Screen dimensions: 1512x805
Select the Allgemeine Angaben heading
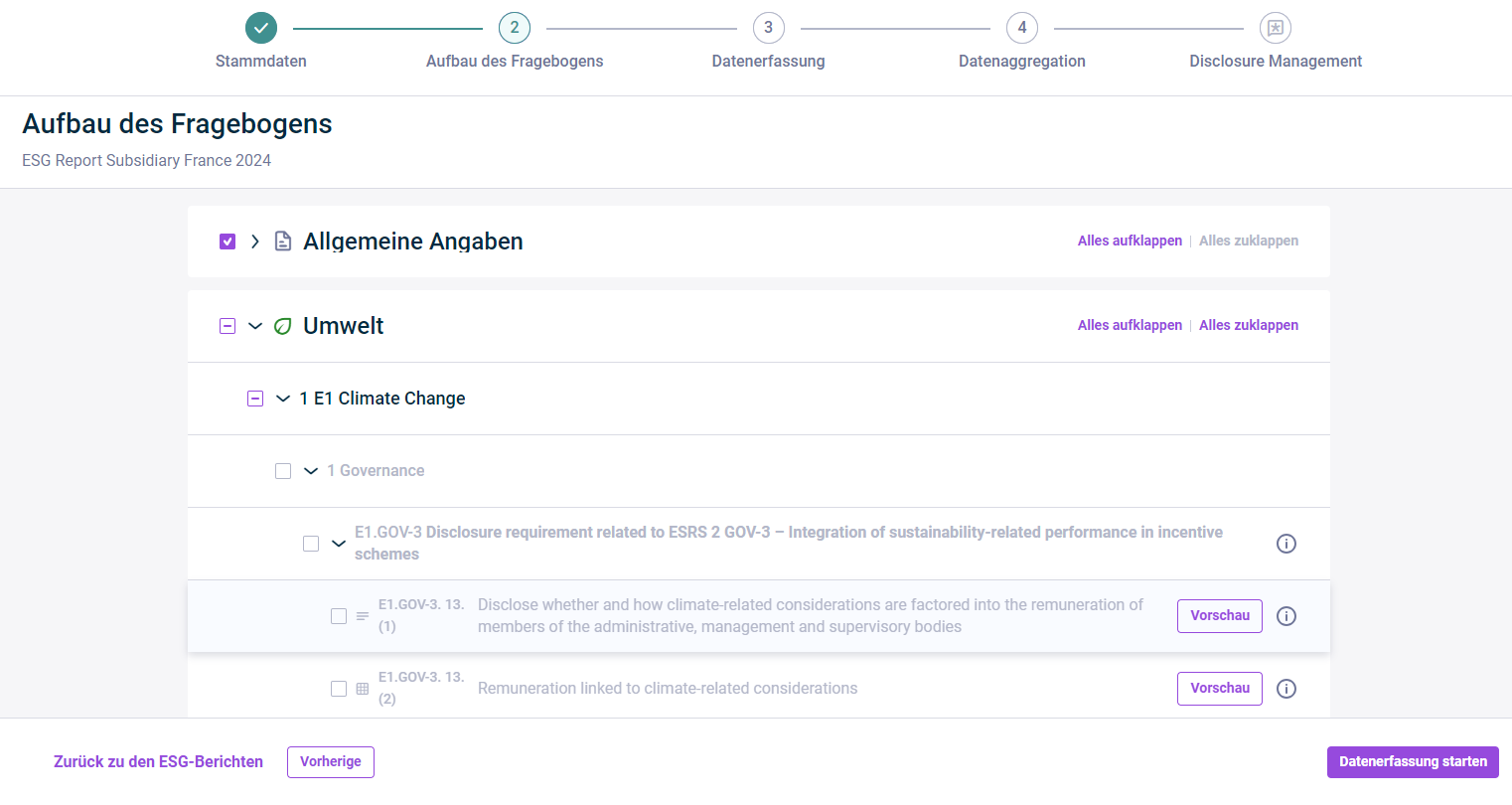[413, 241]
